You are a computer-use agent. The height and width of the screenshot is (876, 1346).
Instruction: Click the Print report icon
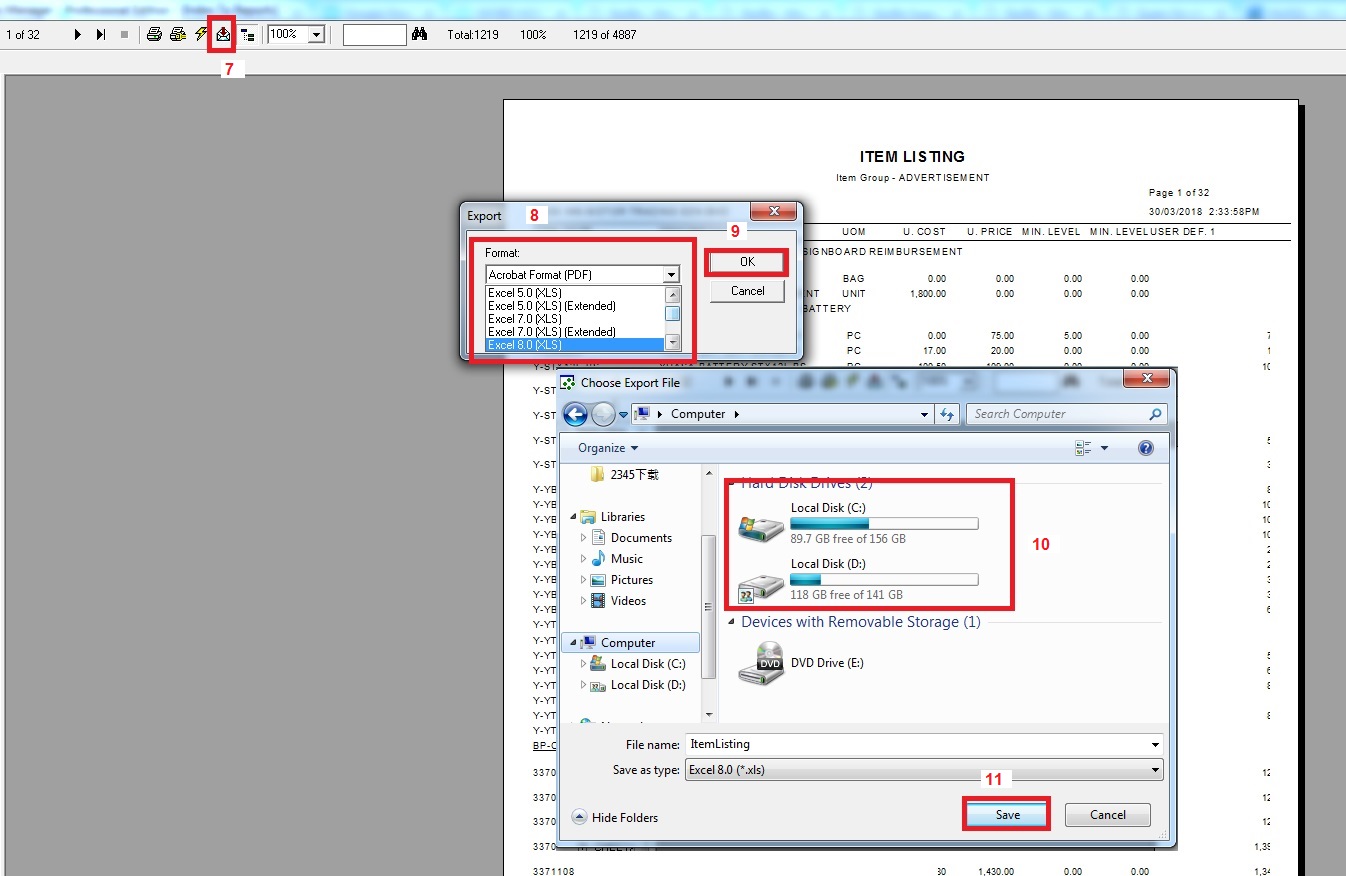(x=154, y=34)
